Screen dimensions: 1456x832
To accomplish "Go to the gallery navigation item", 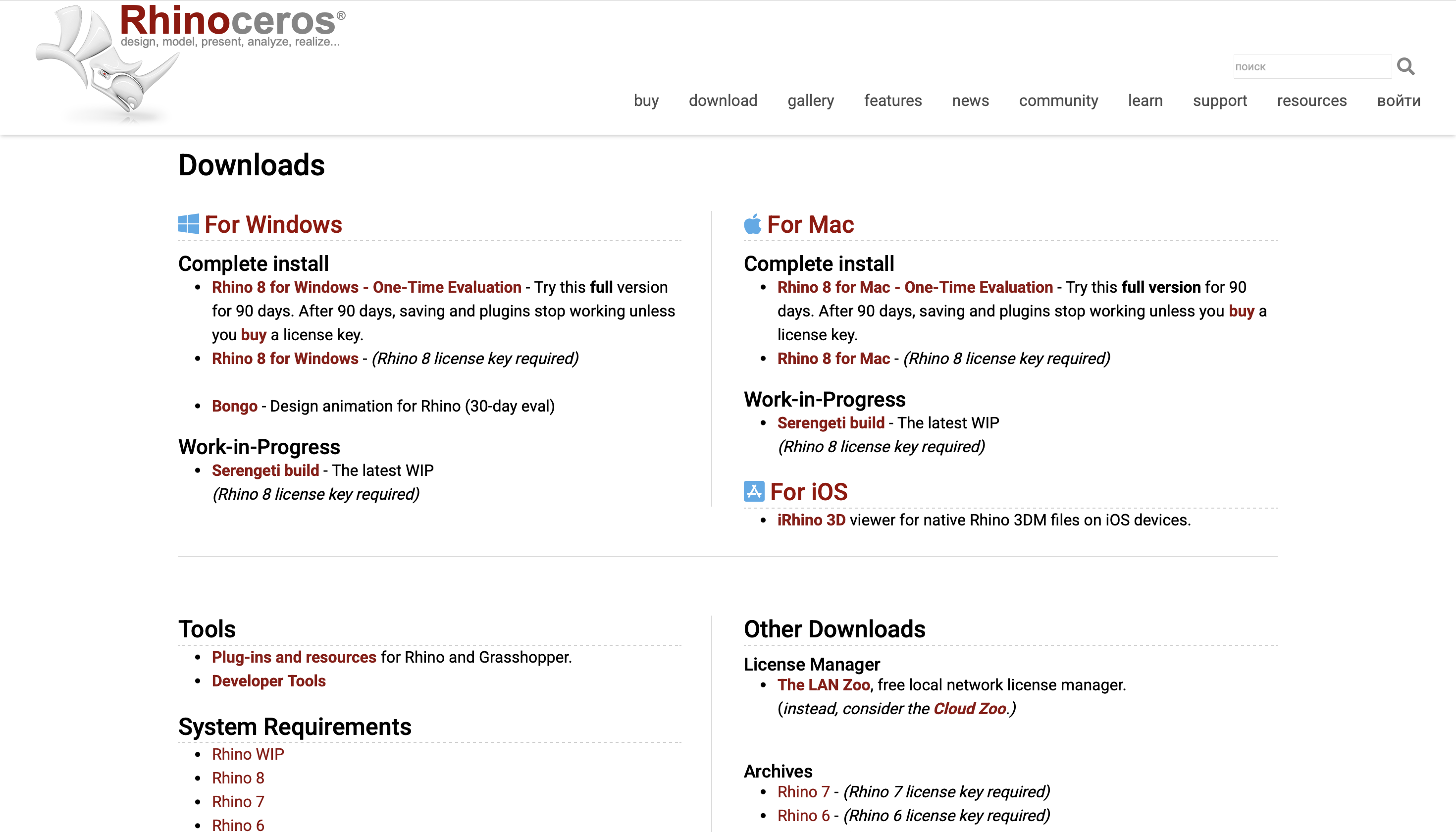I will pyautogui.click(x=810, y=101).
